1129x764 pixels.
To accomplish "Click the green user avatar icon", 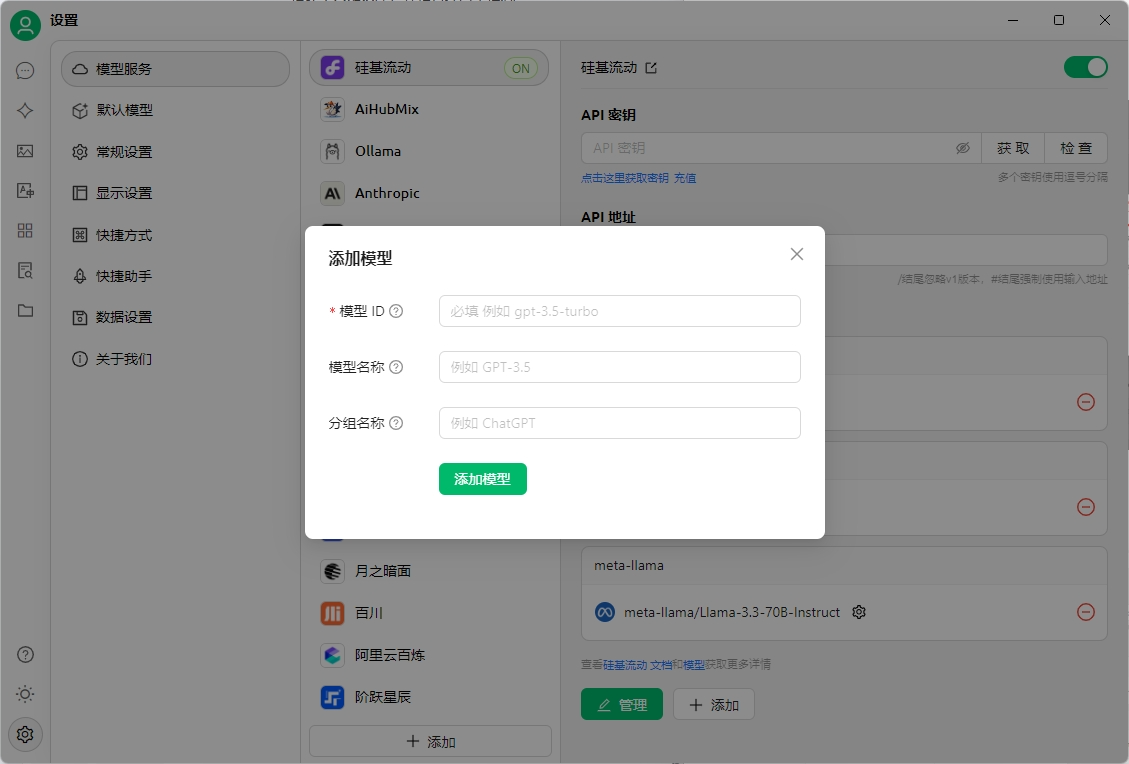I will pos(25,25).
